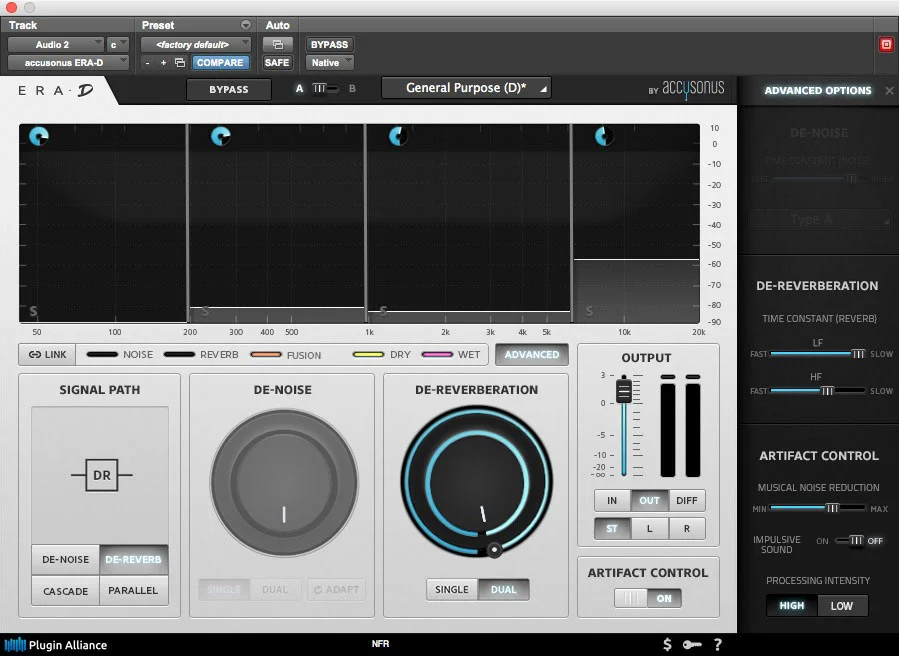The width and height of the screenshot is (899, 656).
Task: Click the band gain knob above 300 Hz
Action: coord(221,136)
